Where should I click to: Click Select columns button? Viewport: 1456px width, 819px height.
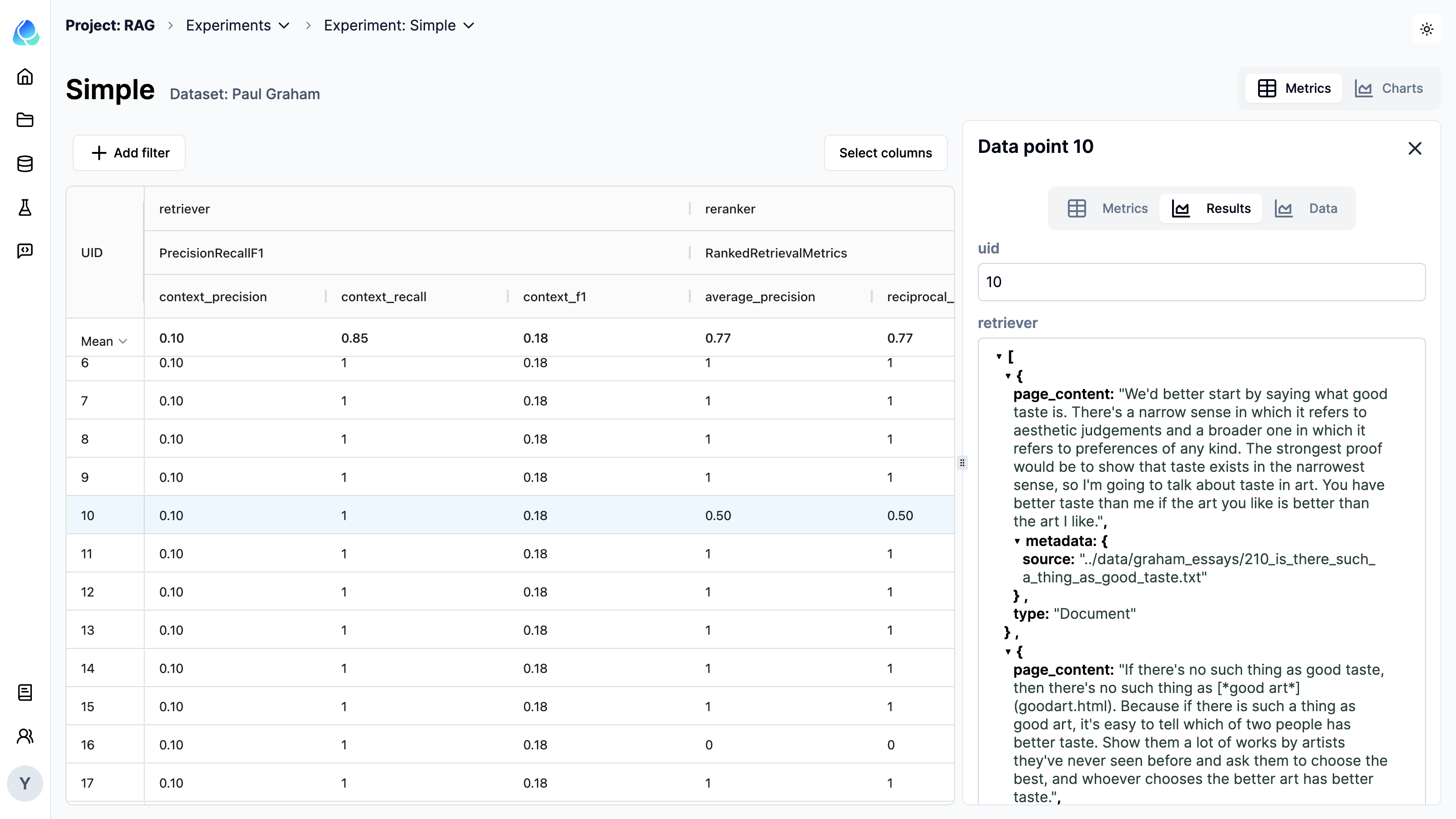coord(885,152)
